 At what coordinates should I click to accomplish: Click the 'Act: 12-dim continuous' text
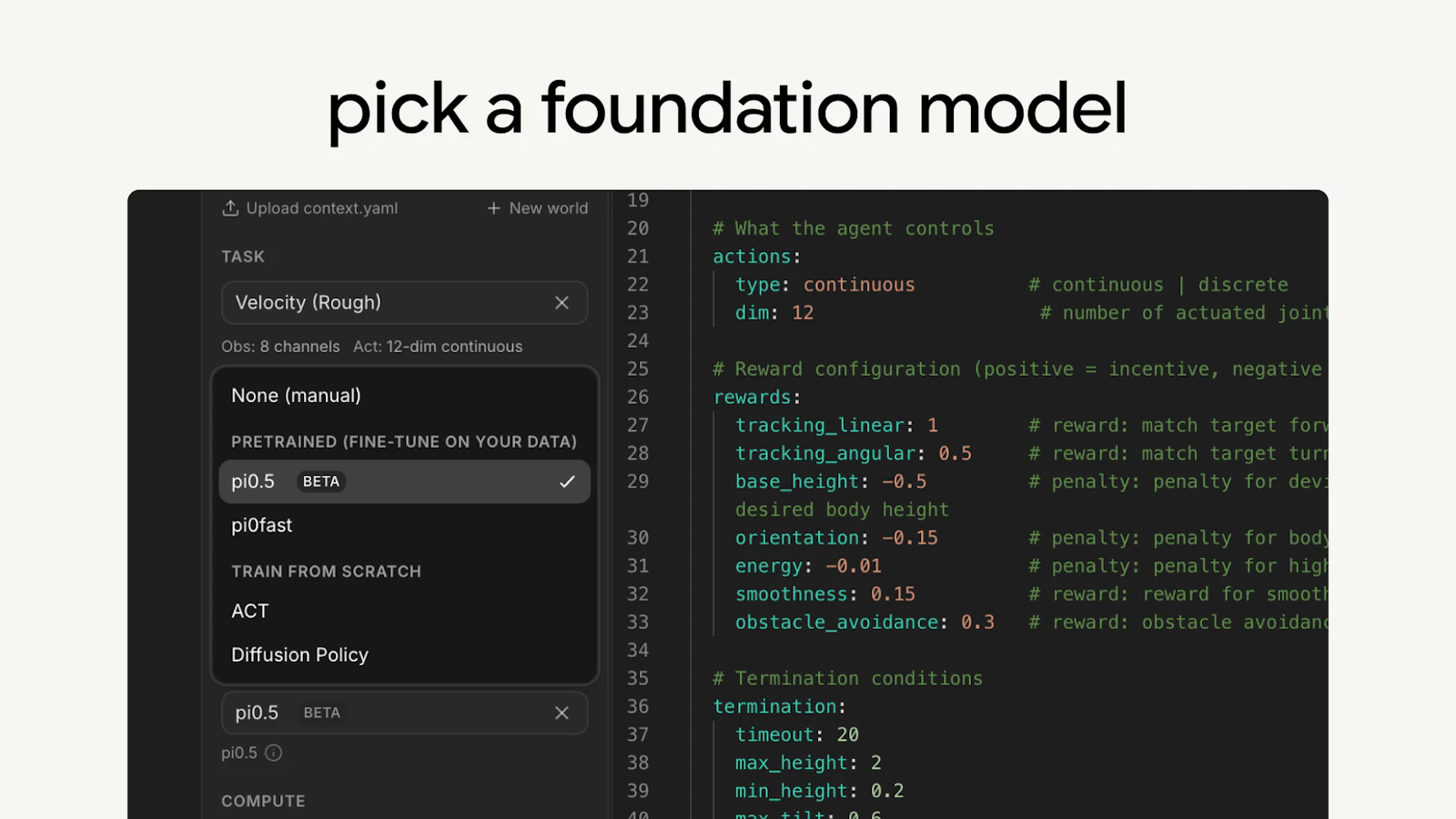[438, 347]
